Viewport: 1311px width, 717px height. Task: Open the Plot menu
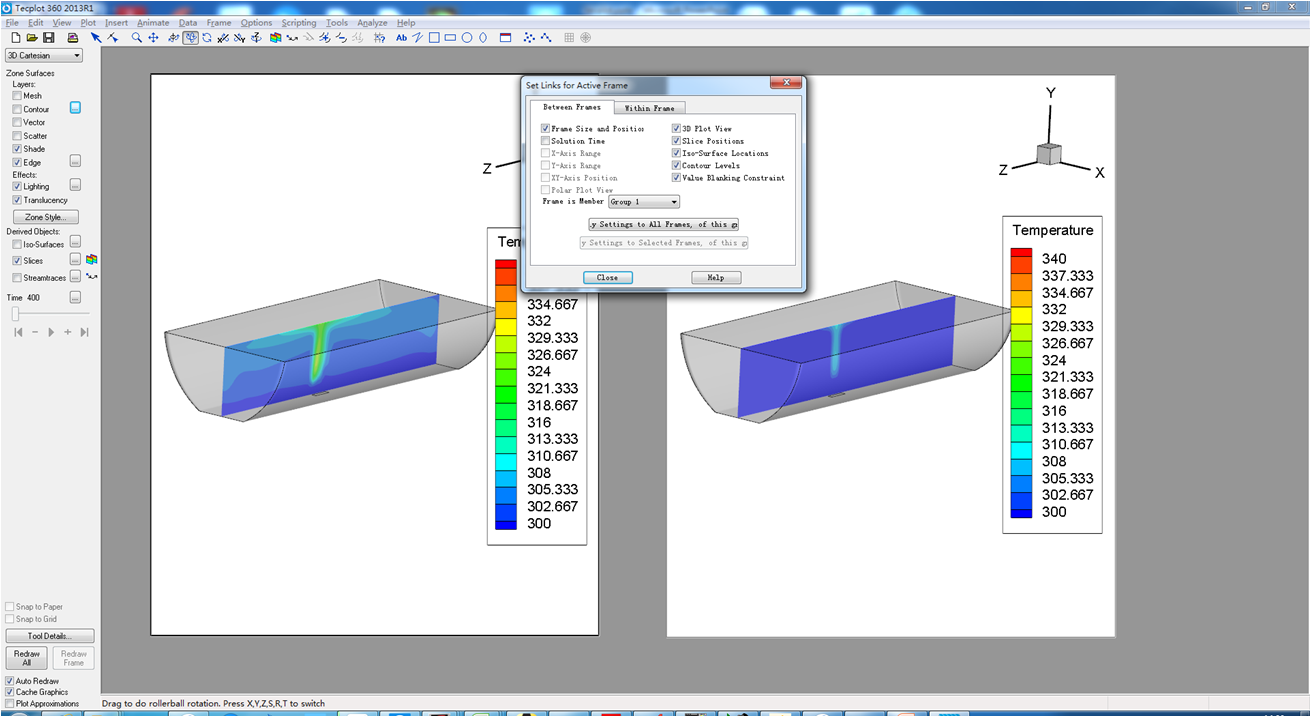point(88,22)
